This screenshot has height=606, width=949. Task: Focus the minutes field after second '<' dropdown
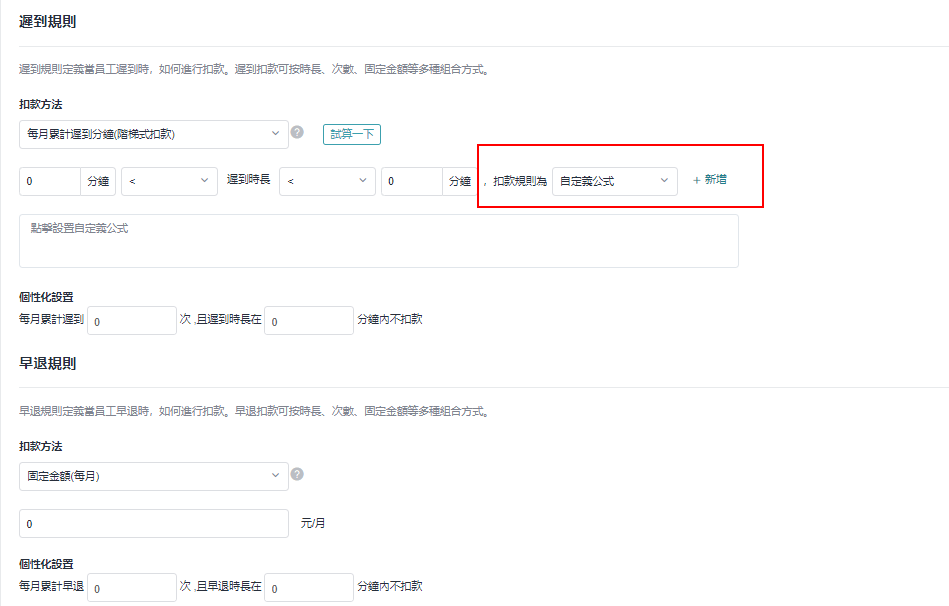point(411,181)
